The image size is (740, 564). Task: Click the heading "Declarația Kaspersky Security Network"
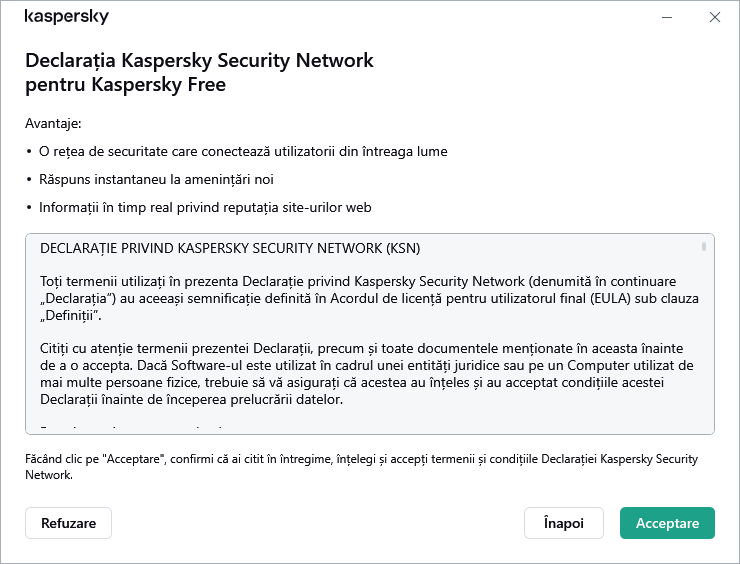[199, 60]
